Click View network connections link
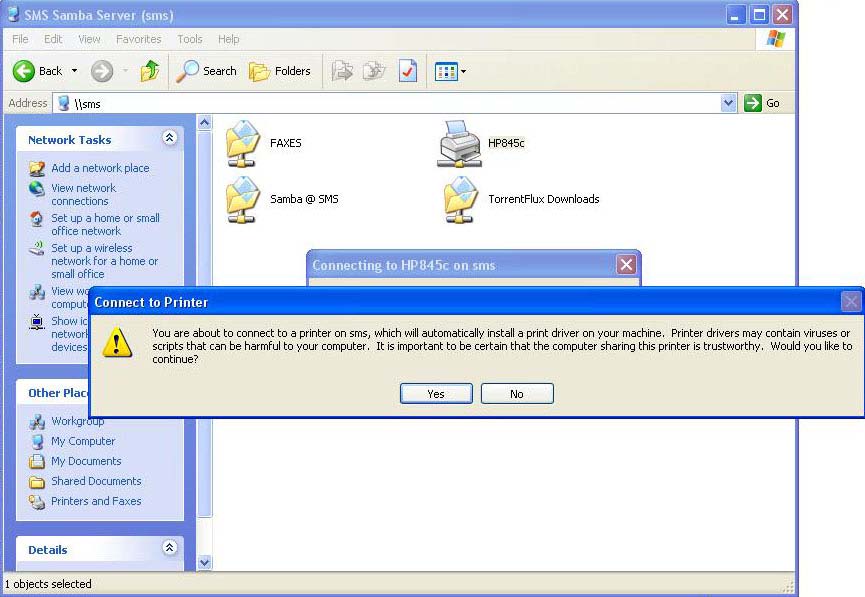 84,195
